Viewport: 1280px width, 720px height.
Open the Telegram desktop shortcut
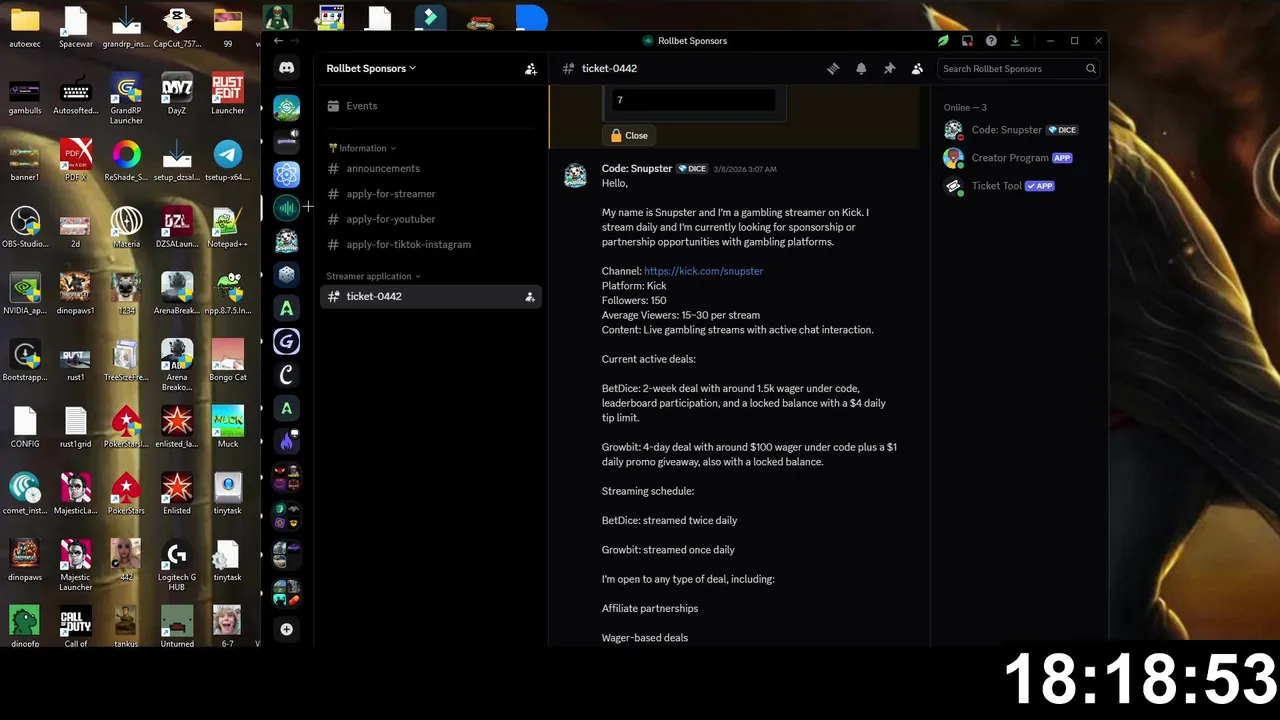click(x=228, y=159)
